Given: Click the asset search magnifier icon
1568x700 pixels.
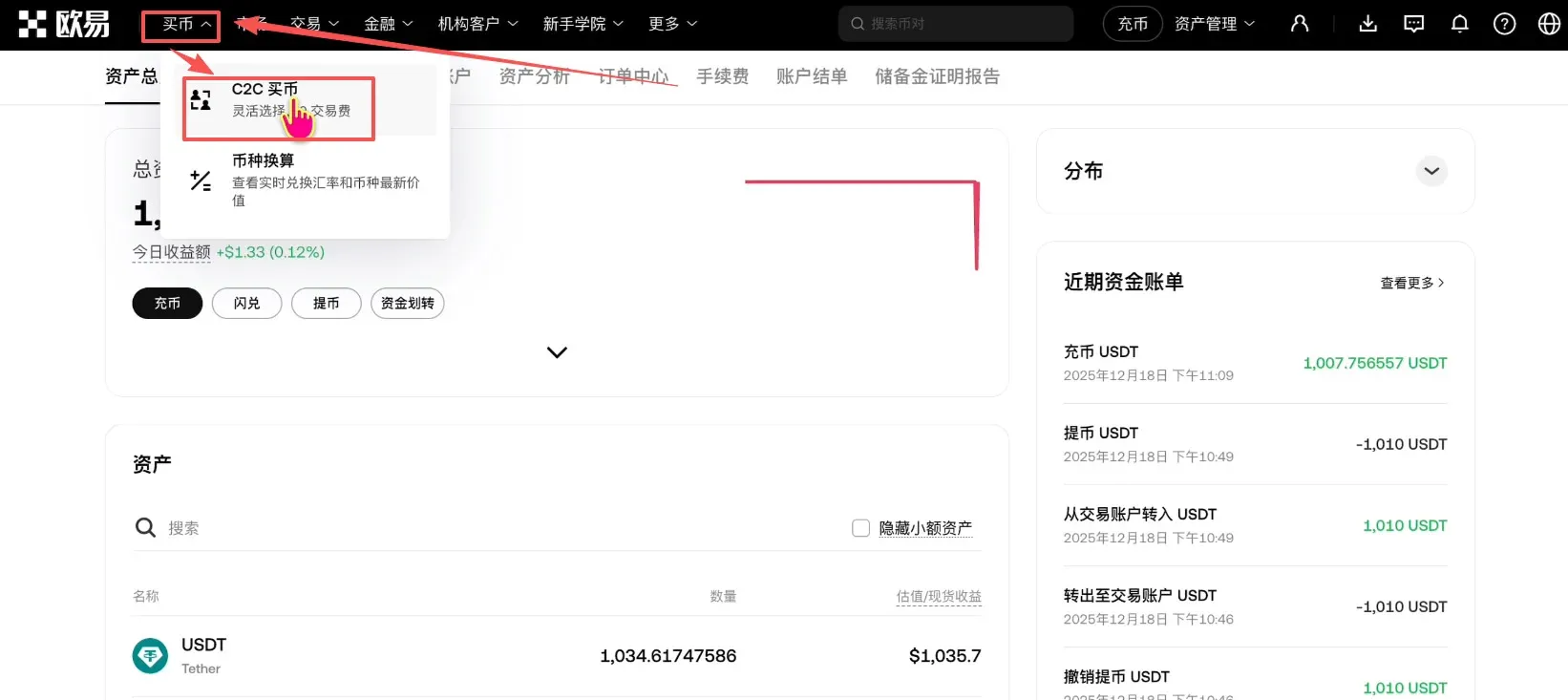Looking at the screenshot, I should coord(145,527).
